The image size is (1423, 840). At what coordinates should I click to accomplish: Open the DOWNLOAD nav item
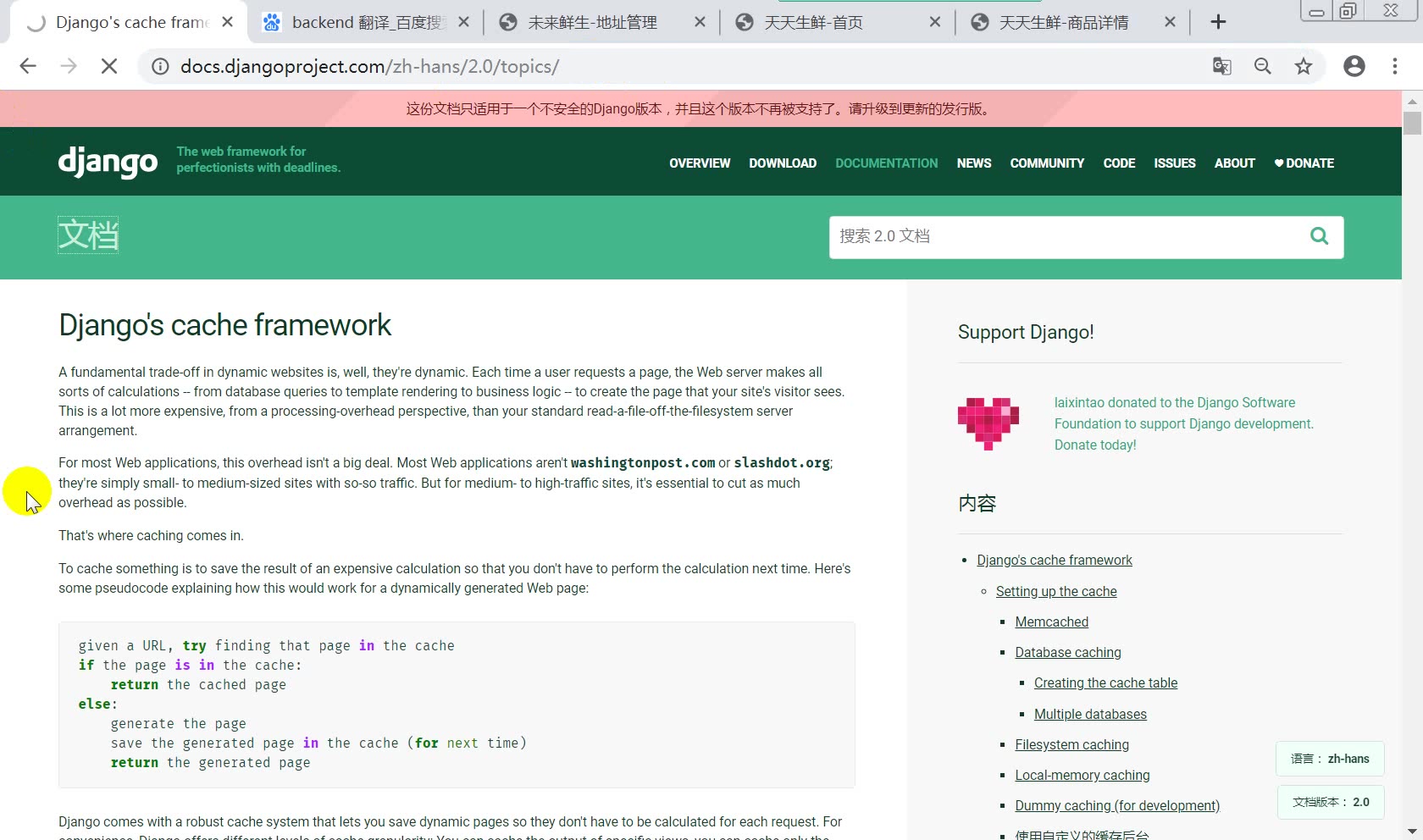point(783,163)
